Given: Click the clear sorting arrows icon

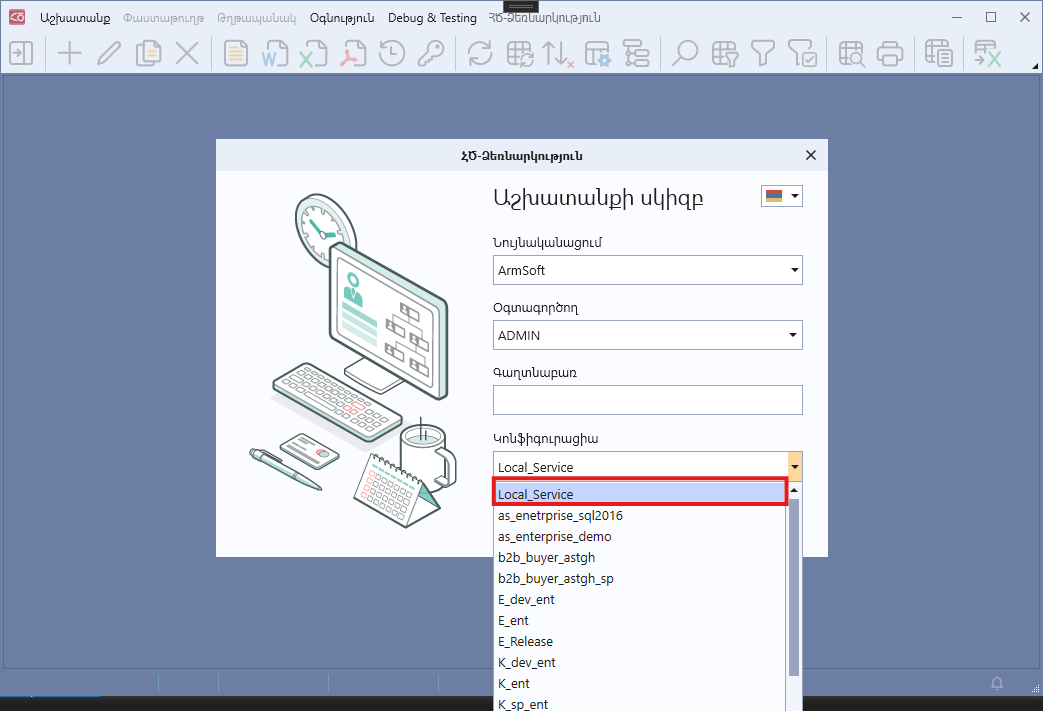Looking at the screenshot, I should [557, 53].
